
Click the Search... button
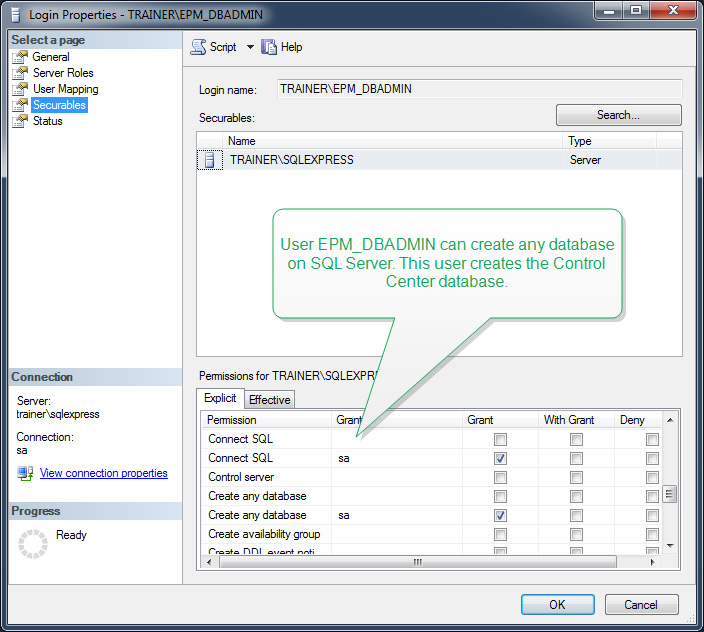618,115
